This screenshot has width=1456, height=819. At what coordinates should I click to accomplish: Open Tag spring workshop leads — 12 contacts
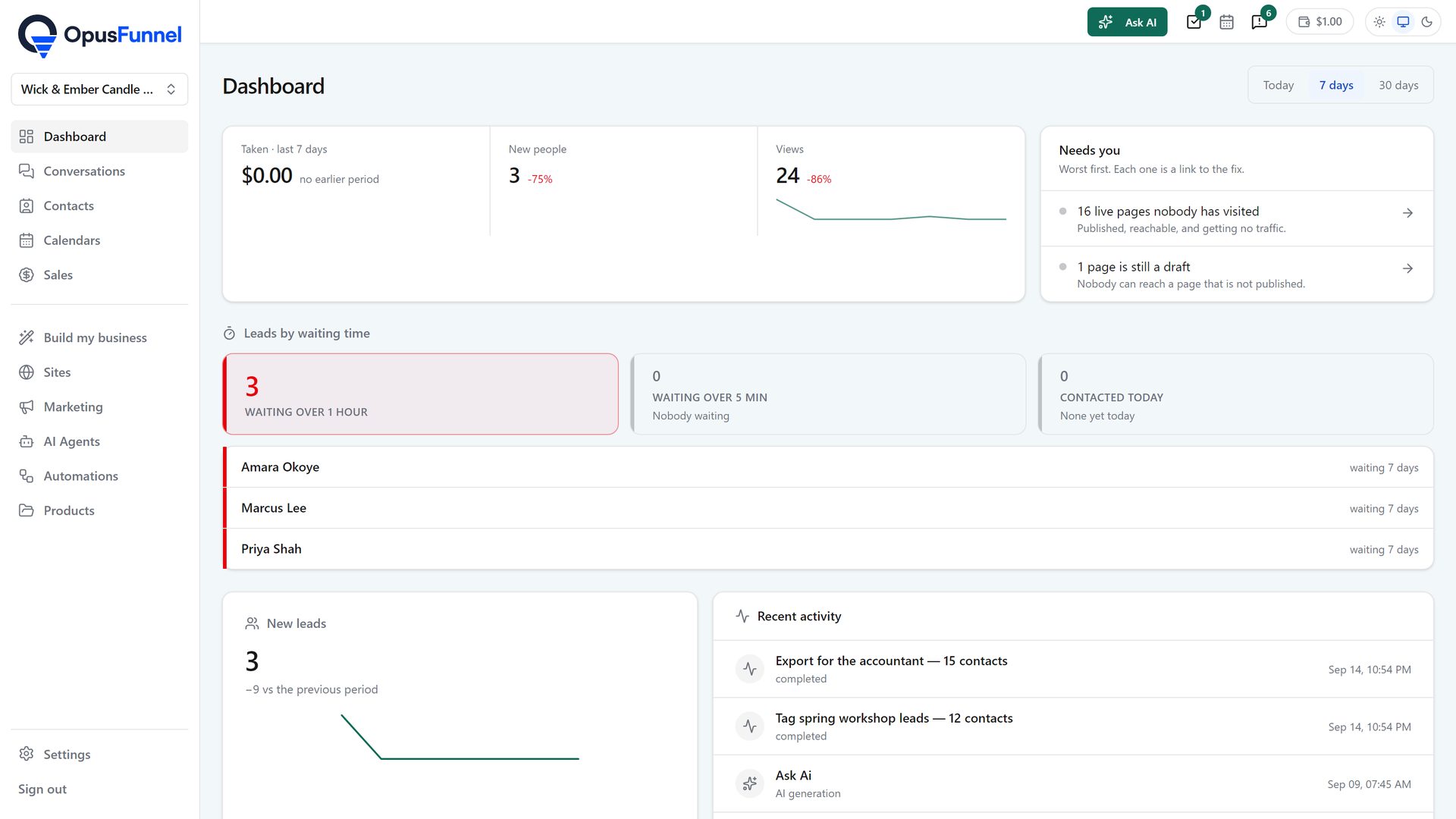pyautogui.click(x=1073, y=726)
